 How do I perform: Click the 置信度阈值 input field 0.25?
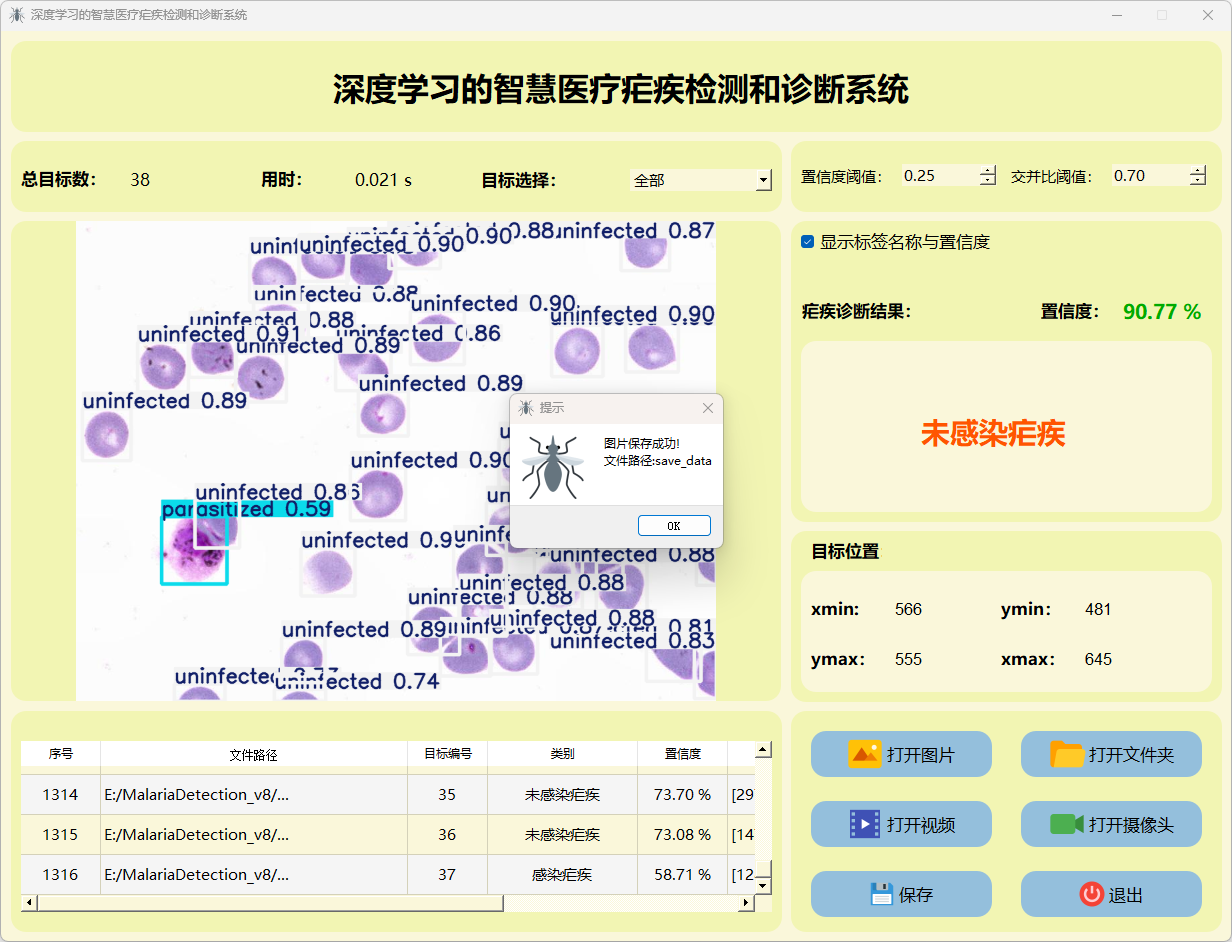[937, 176]
